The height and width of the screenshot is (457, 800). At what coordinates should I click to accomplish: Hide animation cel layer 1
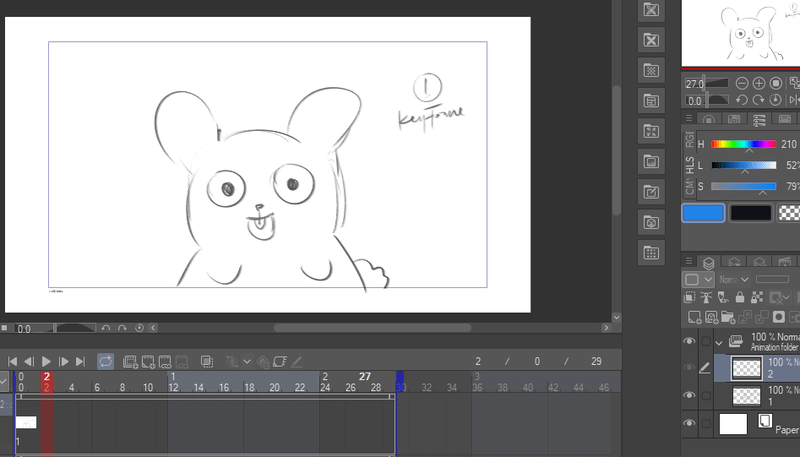coord(689,395)
